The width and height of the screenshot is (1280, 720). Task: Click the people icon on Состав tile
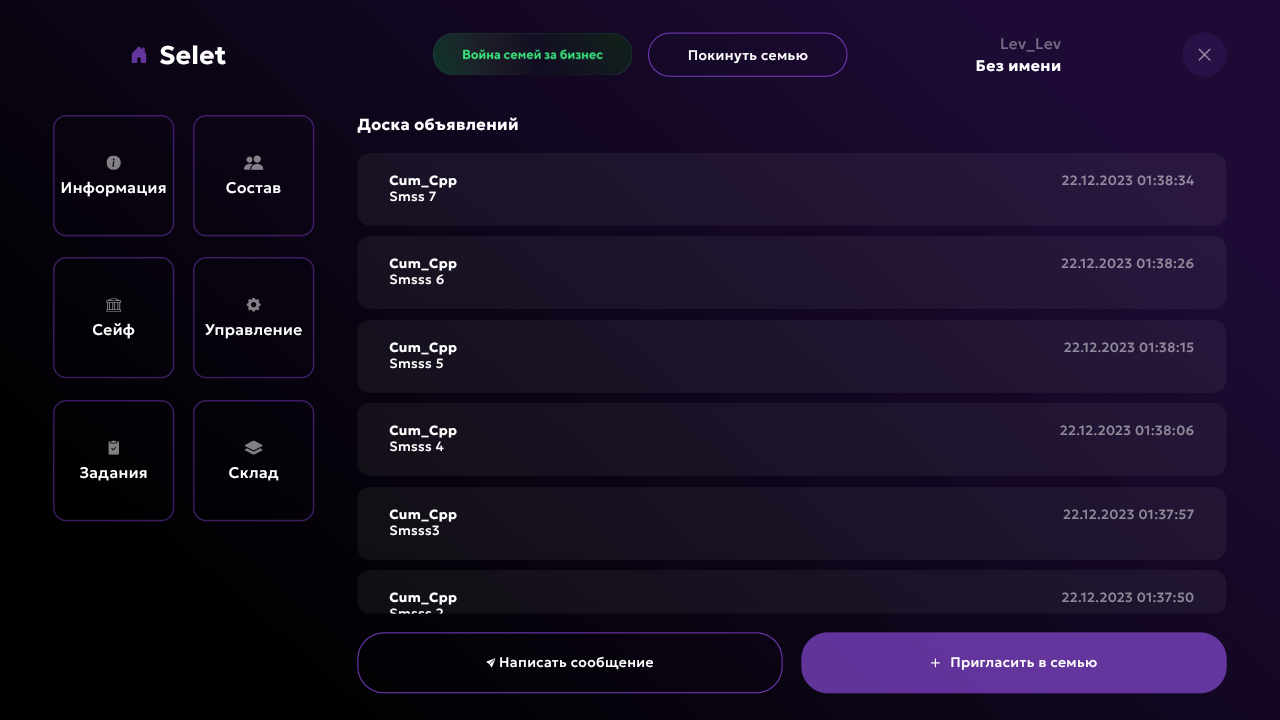tap(253, 162)
